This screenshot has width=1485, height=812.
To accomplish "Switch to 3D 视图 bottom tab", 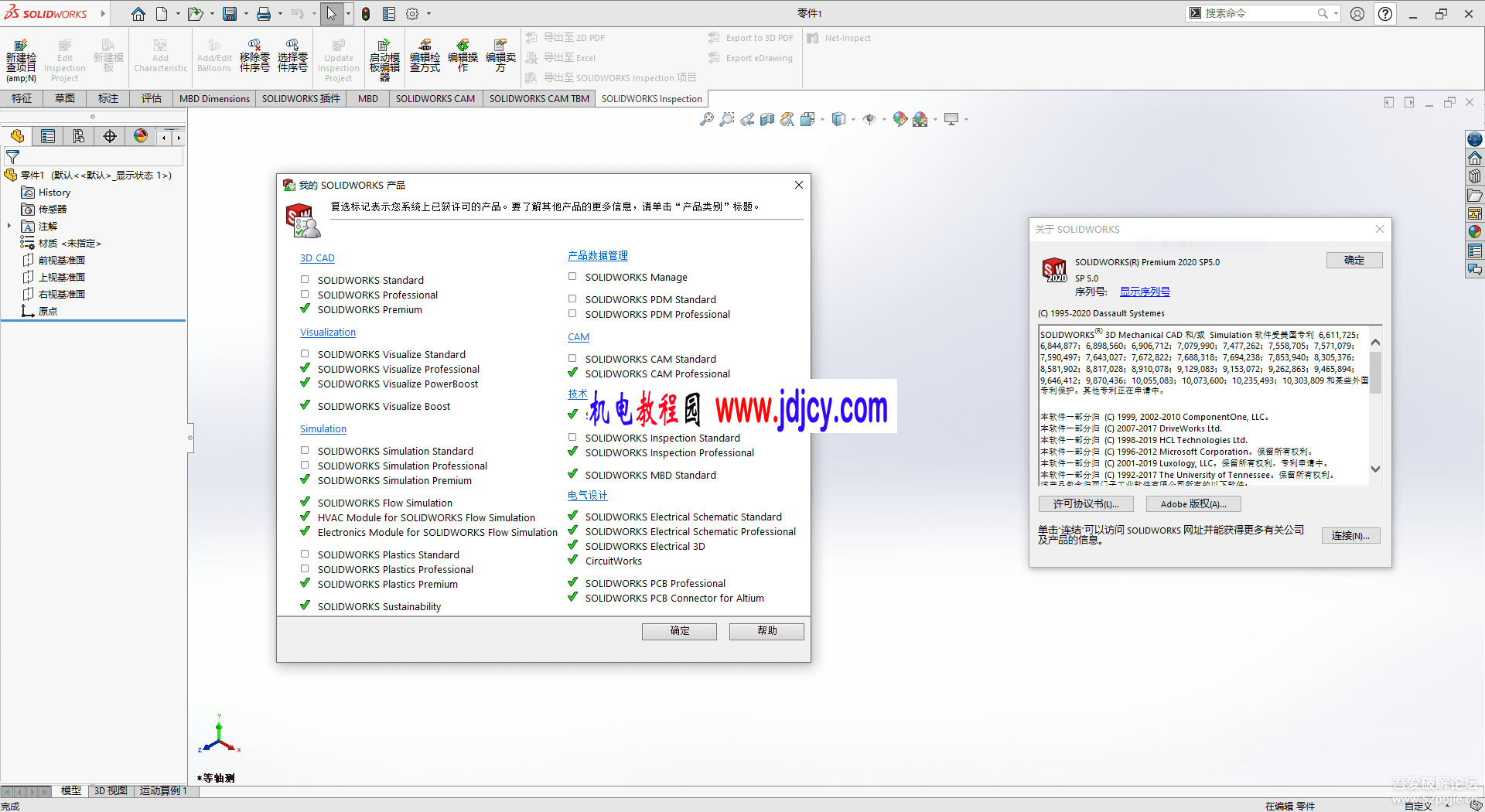I will click(111, 791).
